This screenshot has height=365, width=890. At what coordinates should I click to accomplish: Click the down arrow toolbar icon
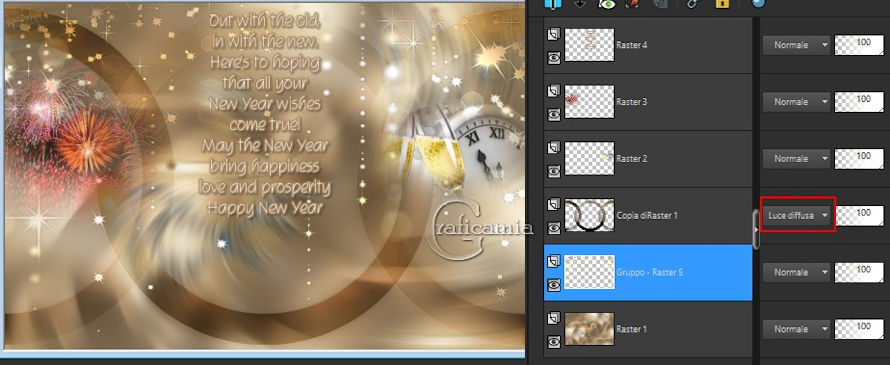coord(580,3)
